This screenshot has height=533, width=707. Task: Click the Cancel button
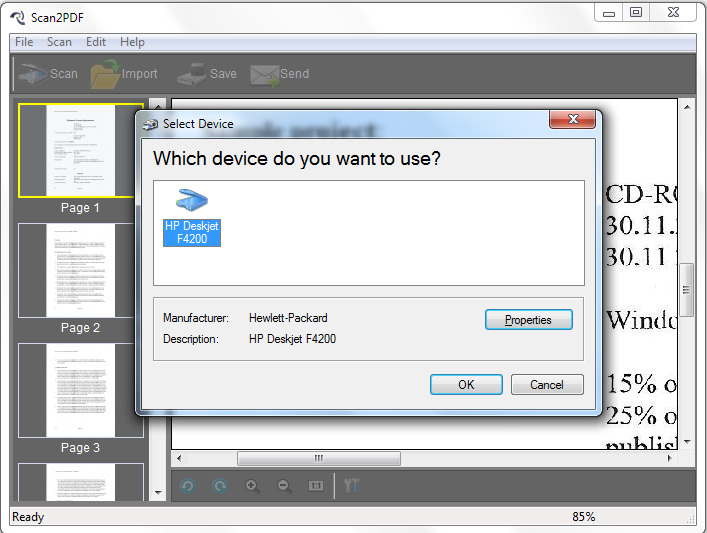547,385
